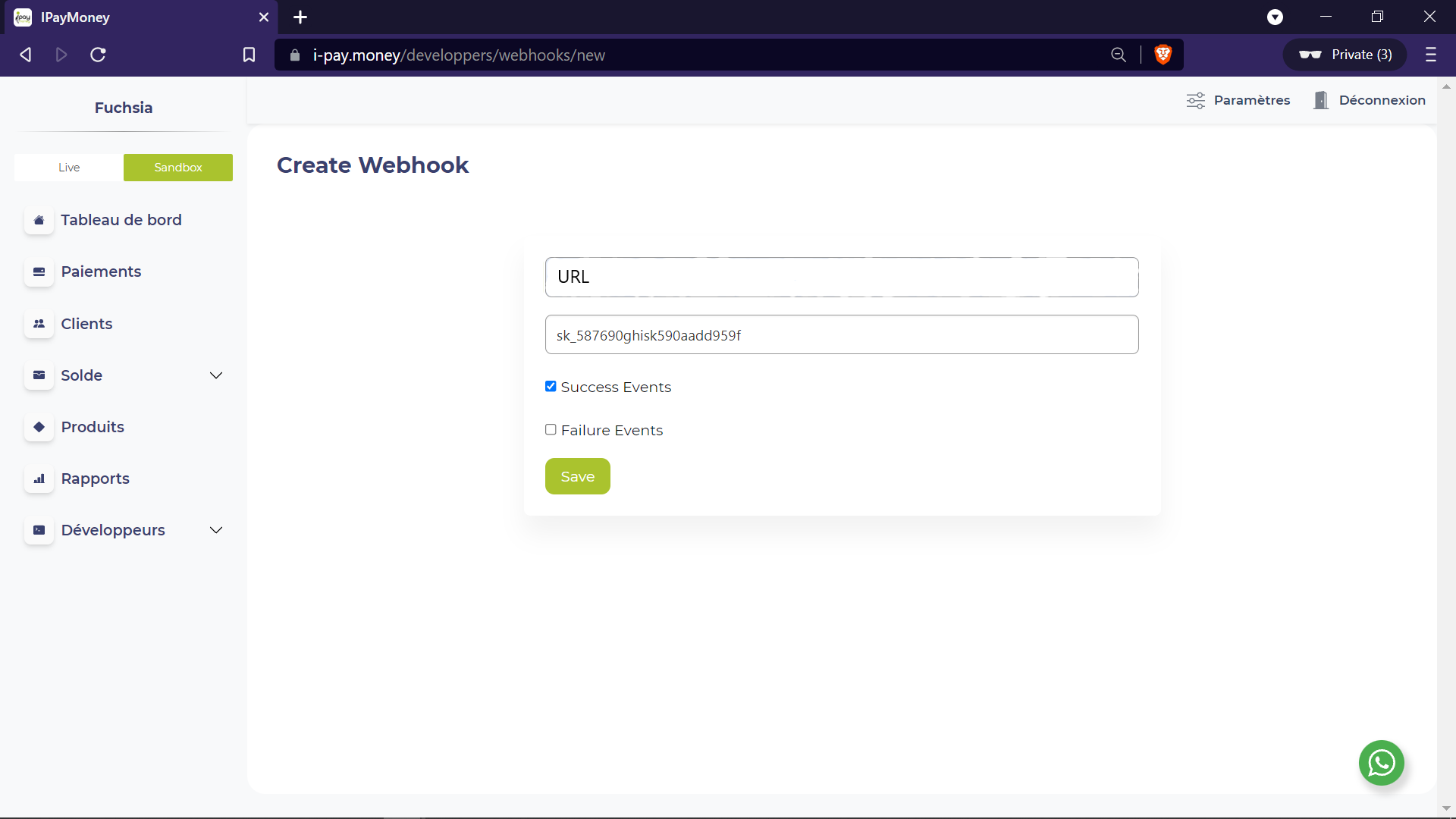Viewport: 1456px width, 819px height.
Task: Click the Clients sidebar link
Action: pos(86,324)
